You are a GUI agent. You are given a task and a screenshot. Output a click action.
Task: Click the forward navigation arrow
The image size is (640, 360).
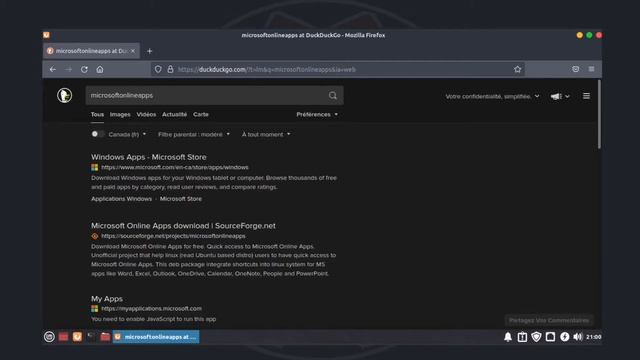[68, 69]
